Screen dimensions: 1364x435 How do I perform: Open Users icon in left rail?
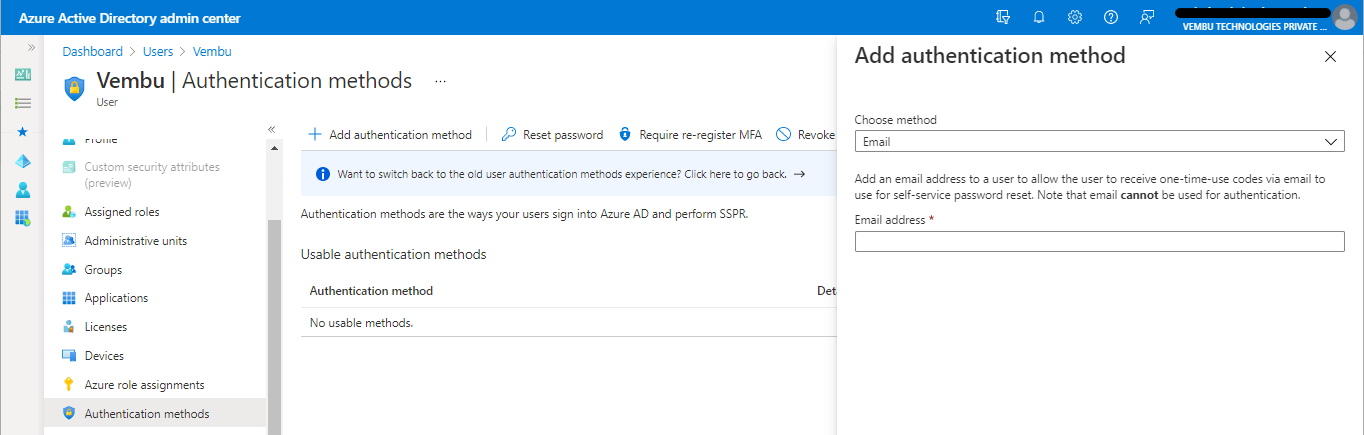pos(23,190)
